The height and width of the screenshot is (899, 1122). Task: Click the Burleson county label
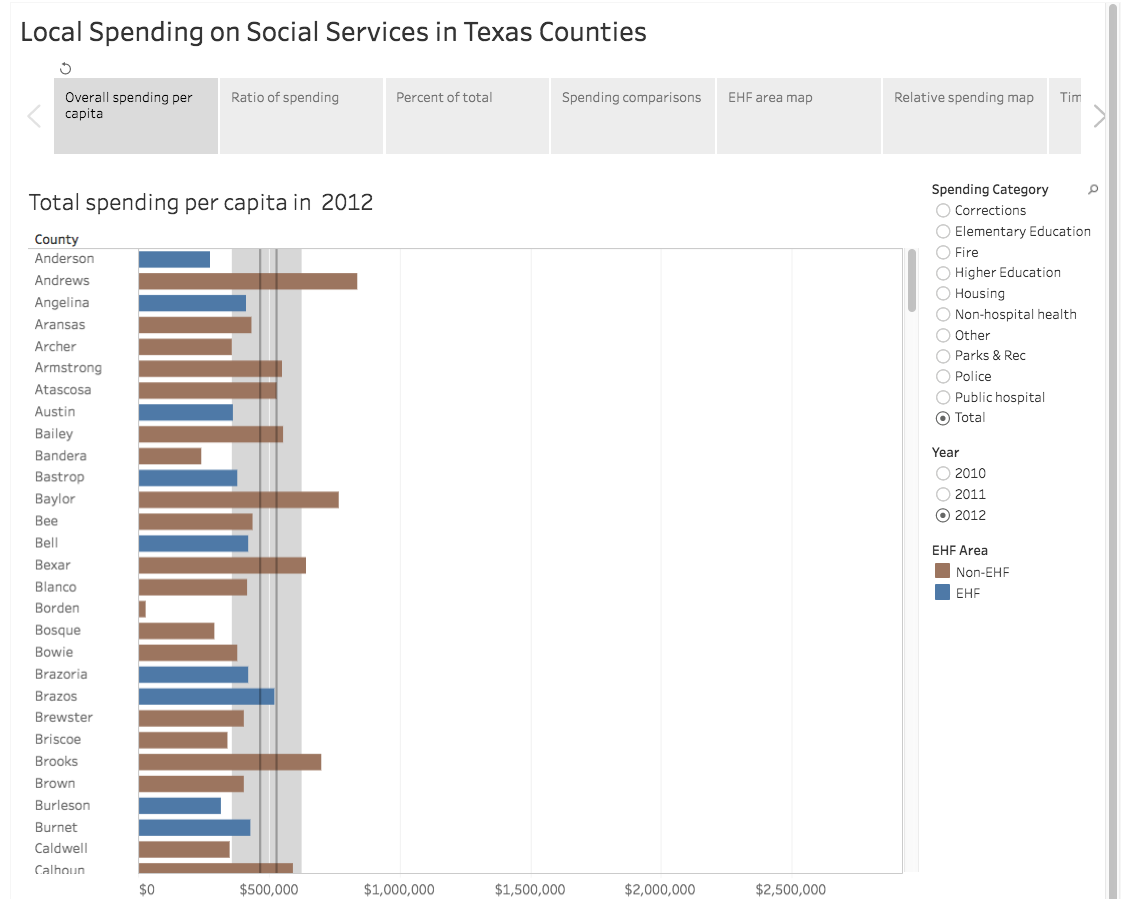point(62,805)
